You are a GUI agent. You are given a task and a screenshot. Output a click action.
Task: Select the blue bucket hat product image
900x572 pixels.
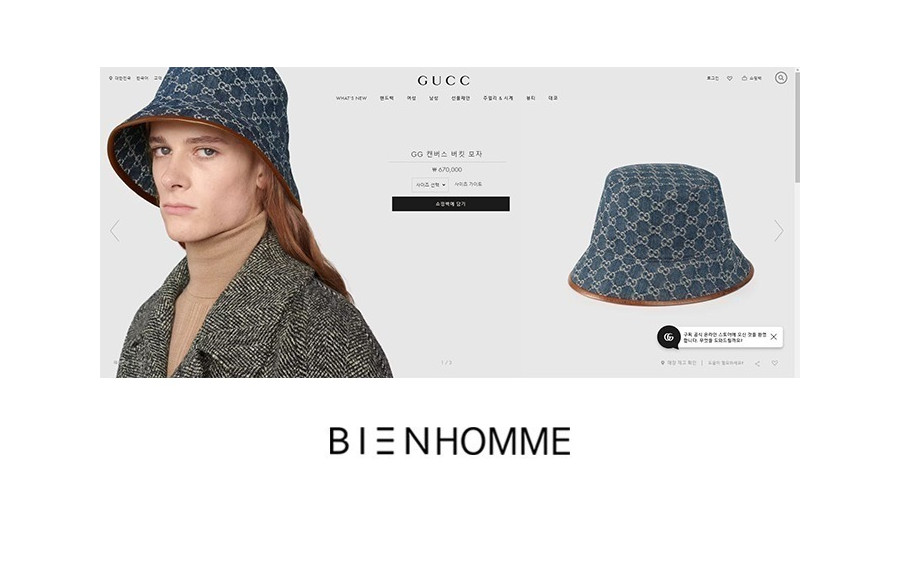(x=660, y=234)
